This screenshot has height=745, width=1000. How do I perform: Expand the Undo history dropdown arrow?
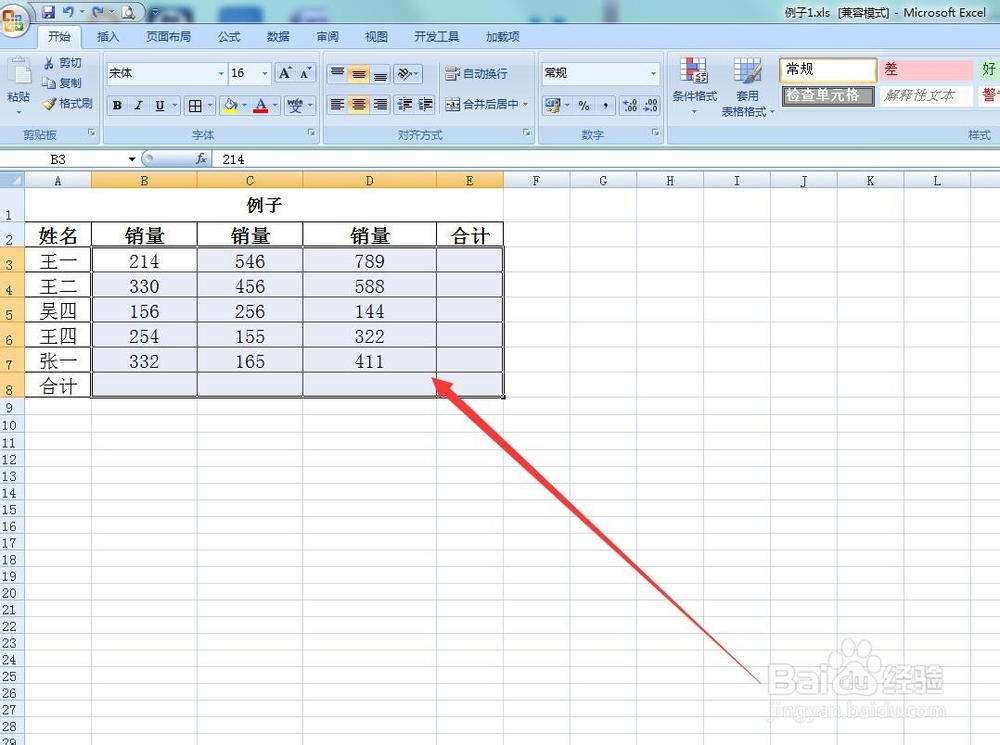[x=82, y=11]
